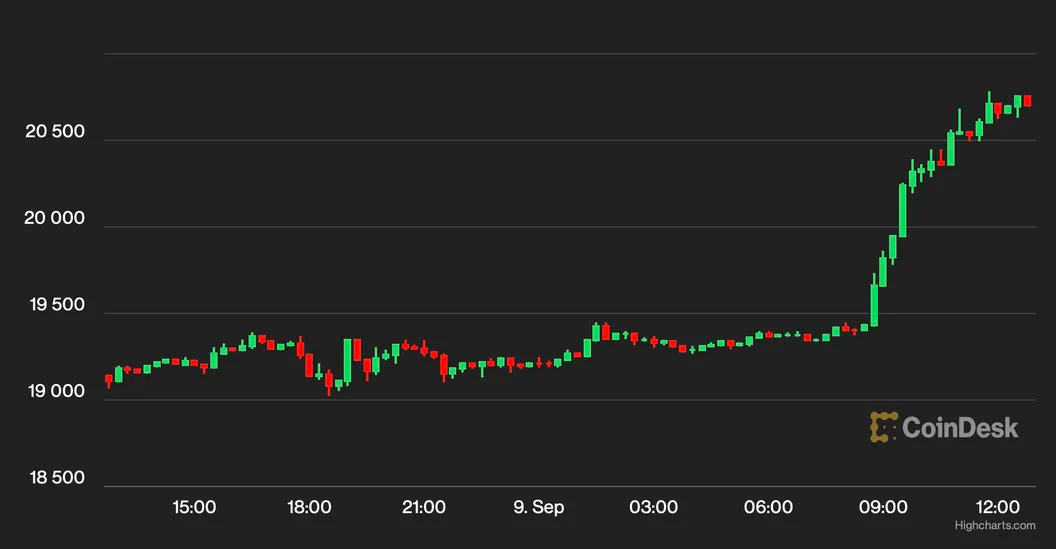This screenshot has height=549, width=1056.
Task: Click the 03:00 time axis label
Action: pos(654,507)
